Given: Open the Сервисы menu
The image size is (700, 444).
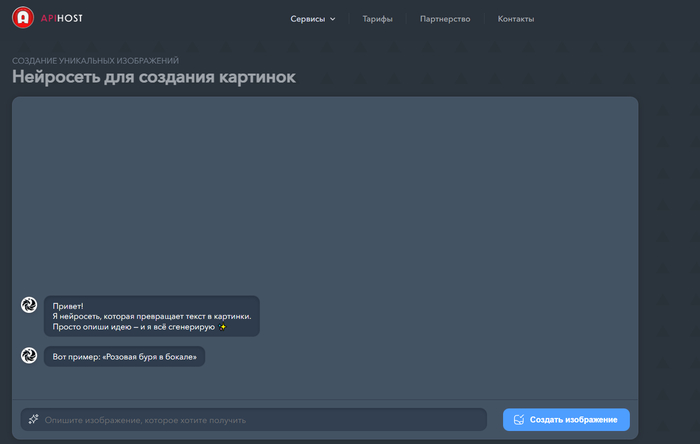Looking at the screenshot, I should pyautogui.click(x=307, y=19).
